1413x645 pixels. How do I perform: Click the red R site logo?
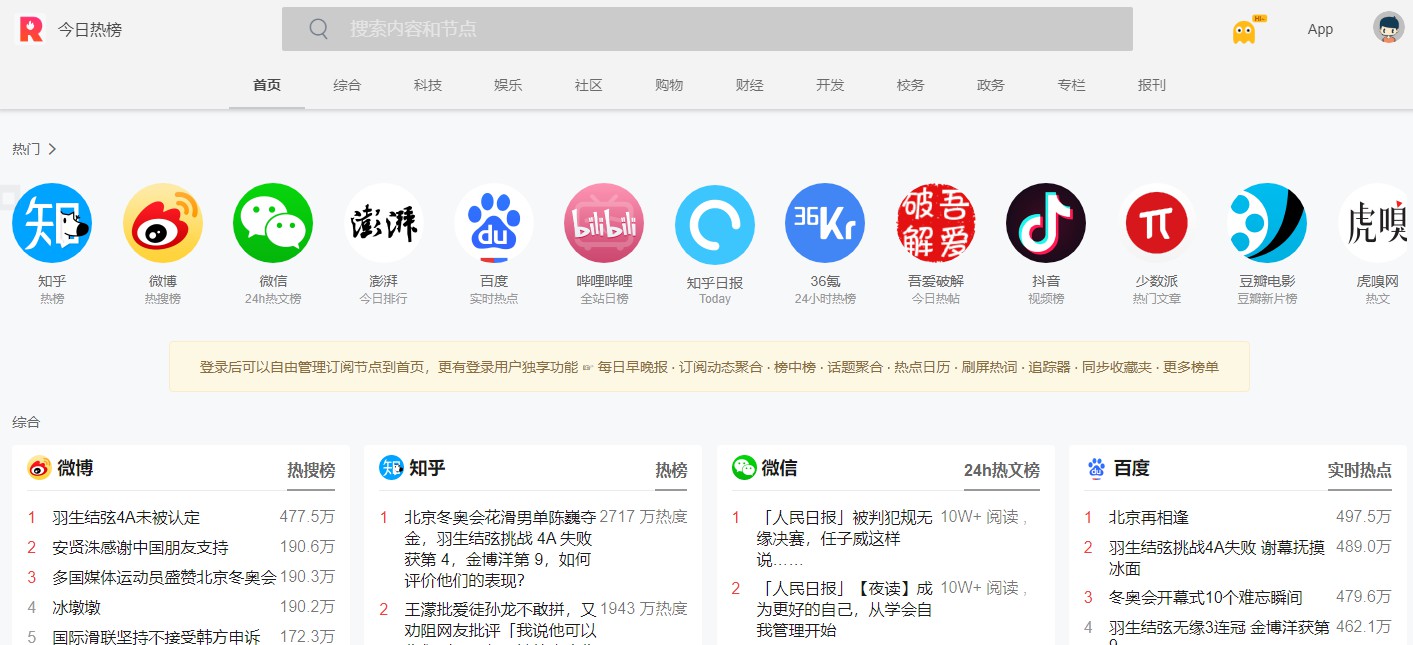click(31, 29)
